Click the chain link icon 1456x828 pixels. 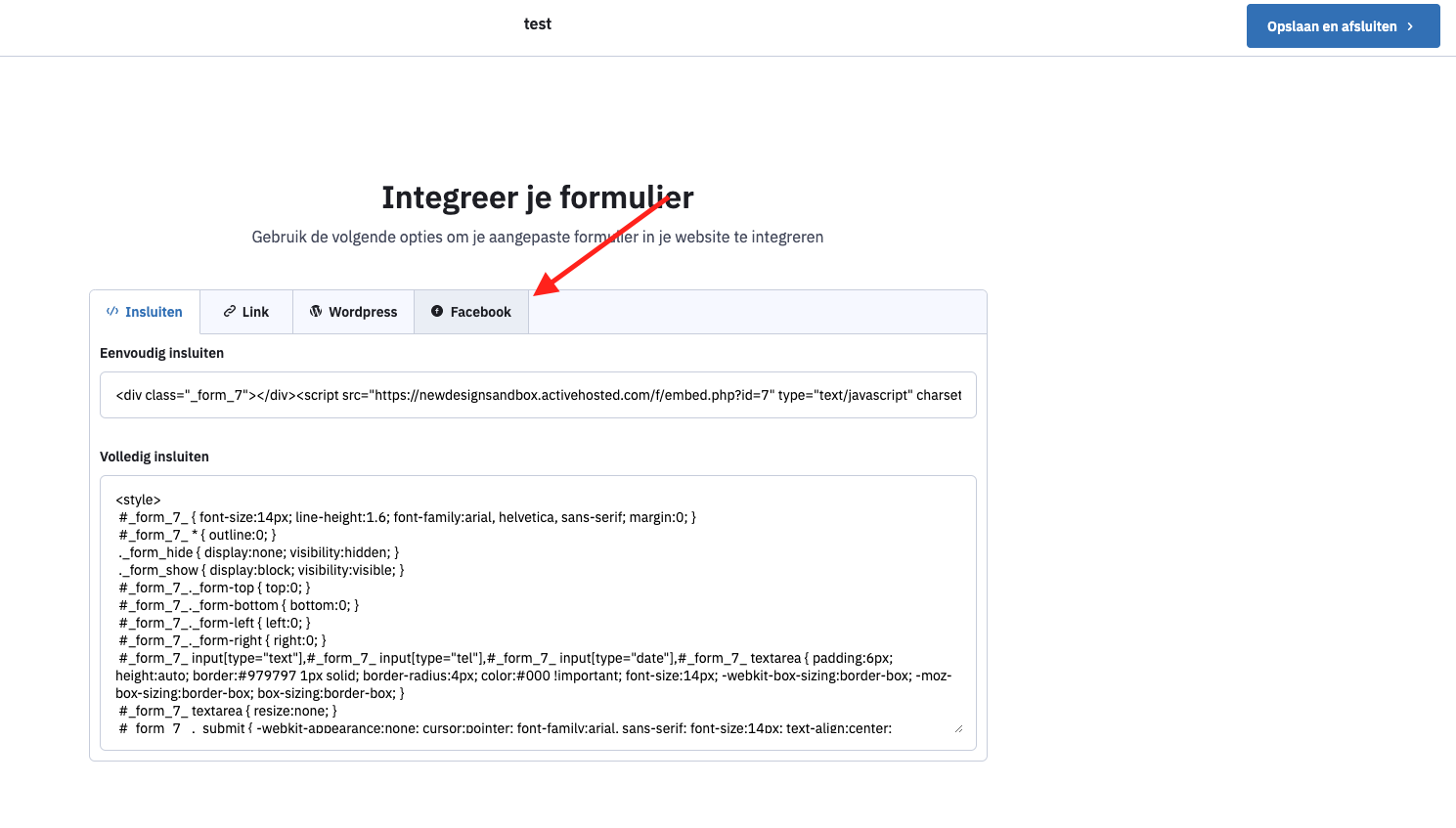coord(230,311)
